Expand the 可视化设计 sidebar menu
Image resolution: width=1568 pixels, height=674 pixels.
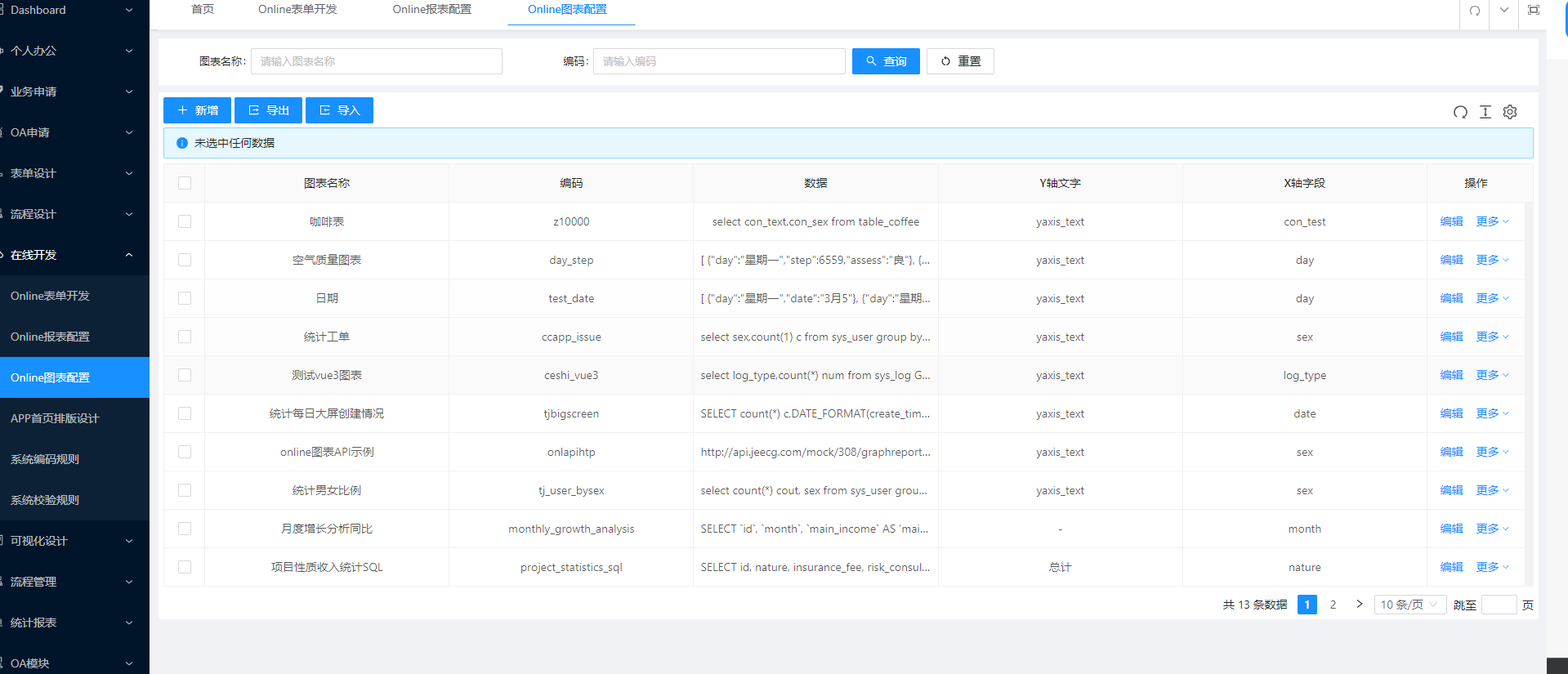74,541
